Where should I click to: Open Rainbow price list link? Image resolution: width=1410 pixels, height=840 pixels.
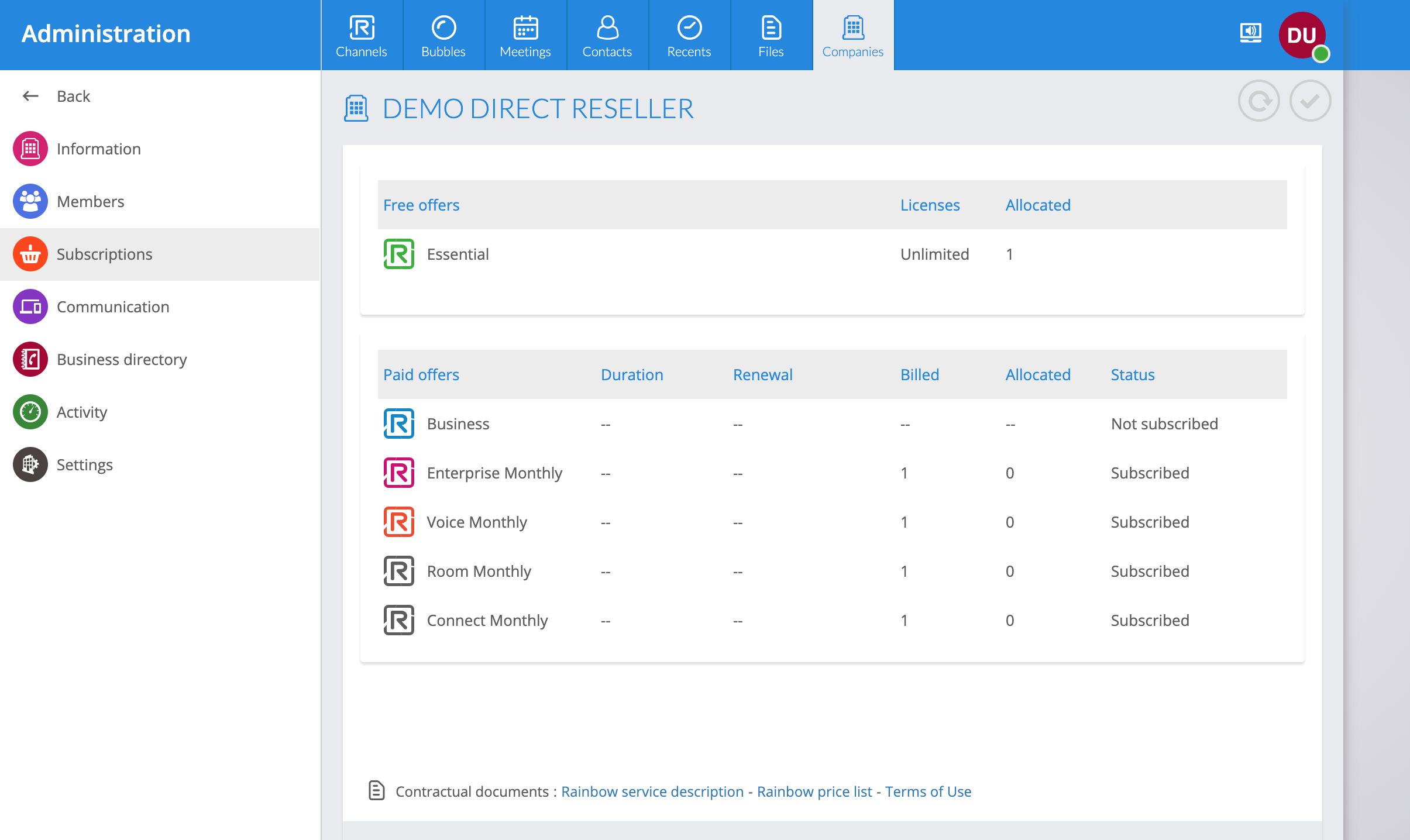point(814,791)
